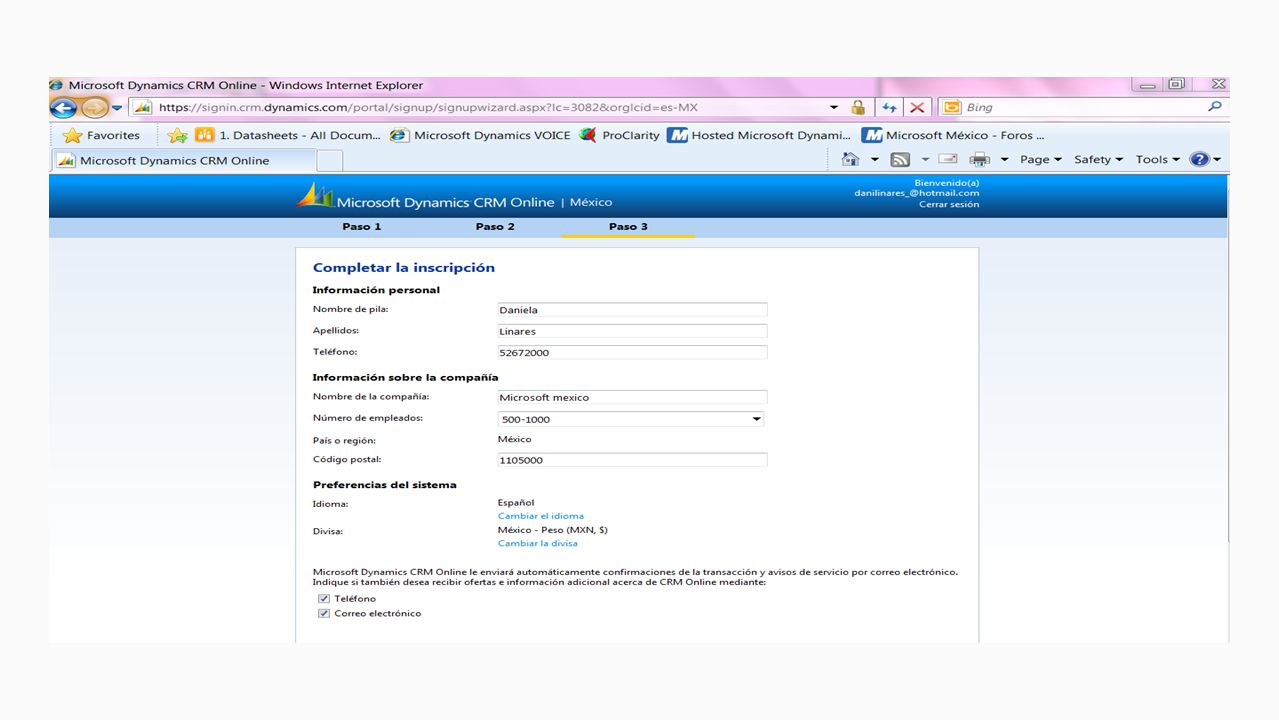1279x720 pixels.
Task: Click the browser Forward arrow button
Action: (95, 108)
